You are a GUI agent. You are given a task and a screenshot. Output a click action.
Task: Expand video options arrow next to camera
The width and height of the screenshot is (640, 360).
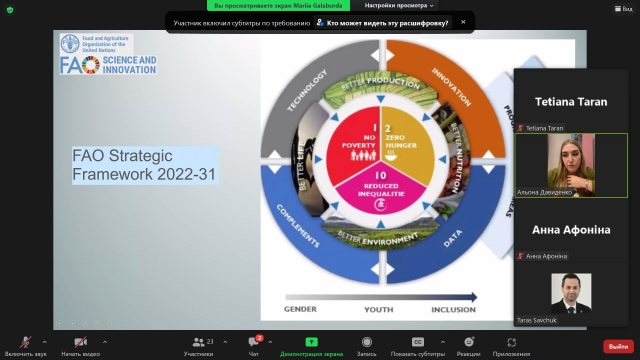pos(104,342)
